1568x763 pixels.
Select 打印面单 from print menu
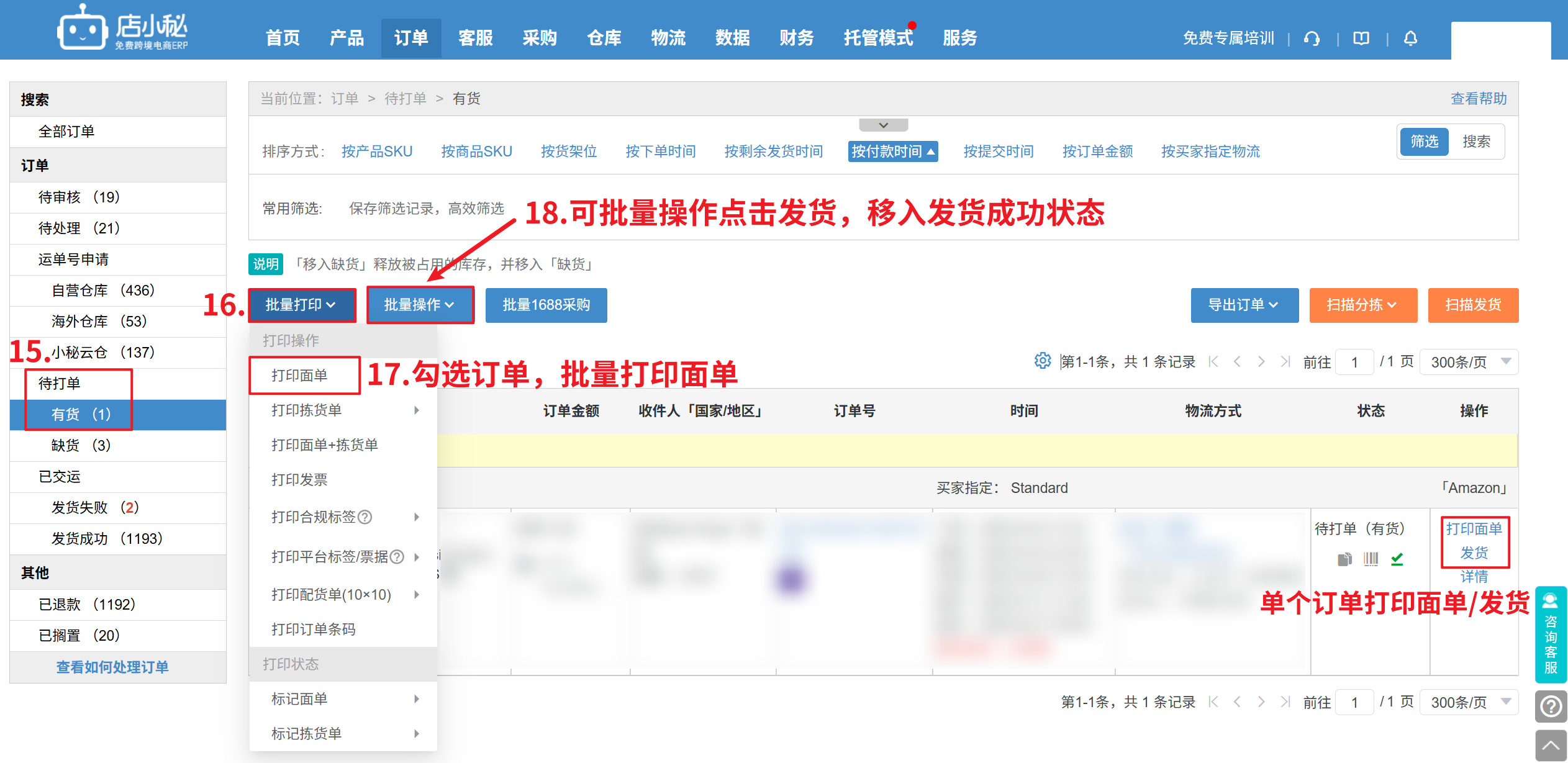[x=299, y=375]
